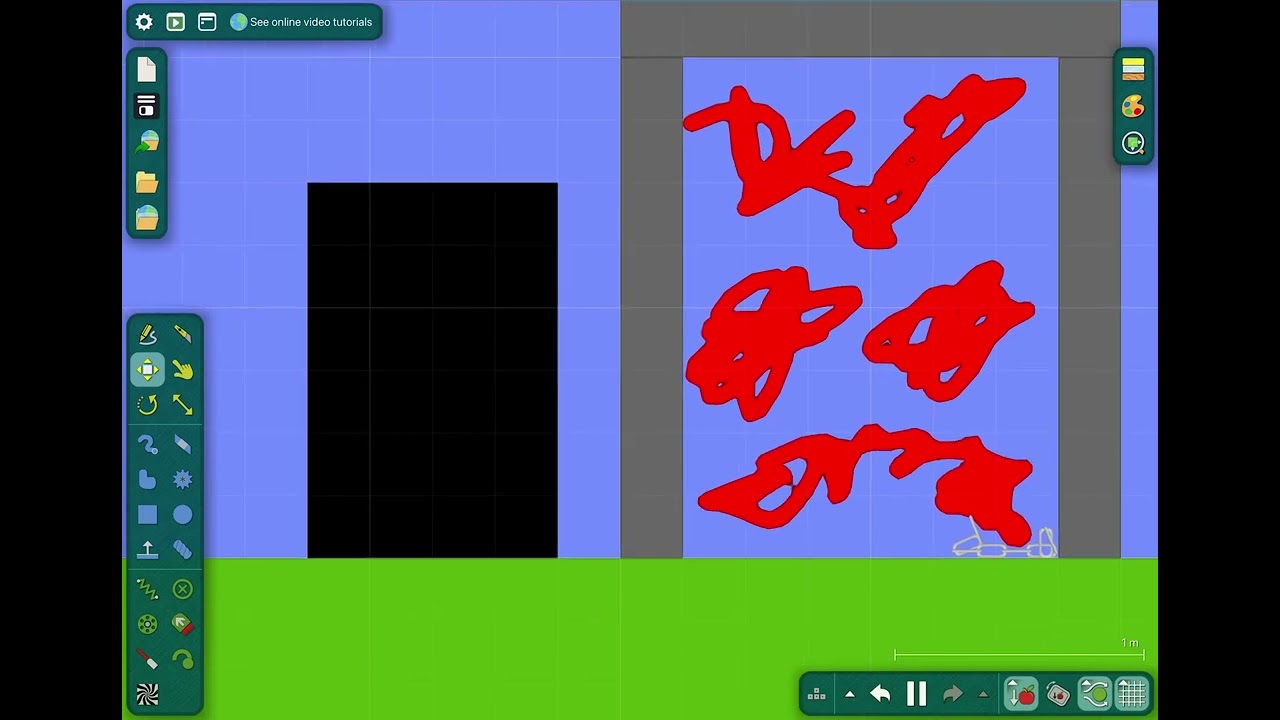Image resolution: width=1280 pixels, height=720 pixels.
Task: Create a new scene with the blank page icon
Action: pyautogui.click(x=147, y=69)
